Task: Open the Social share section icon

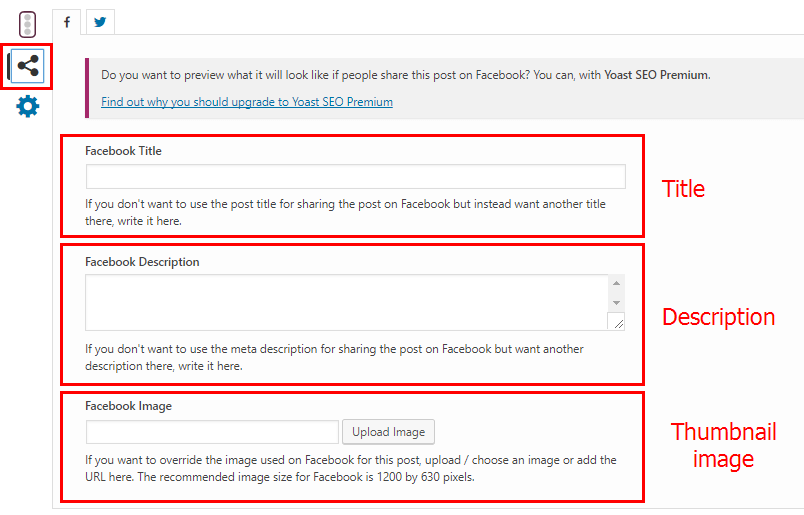Action: point(27,66)
